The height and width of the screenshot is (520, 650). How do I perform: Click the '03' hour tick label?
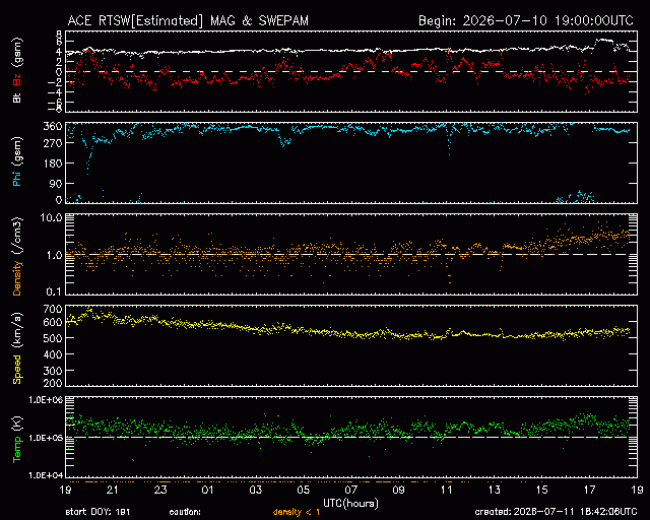(255, 490)
